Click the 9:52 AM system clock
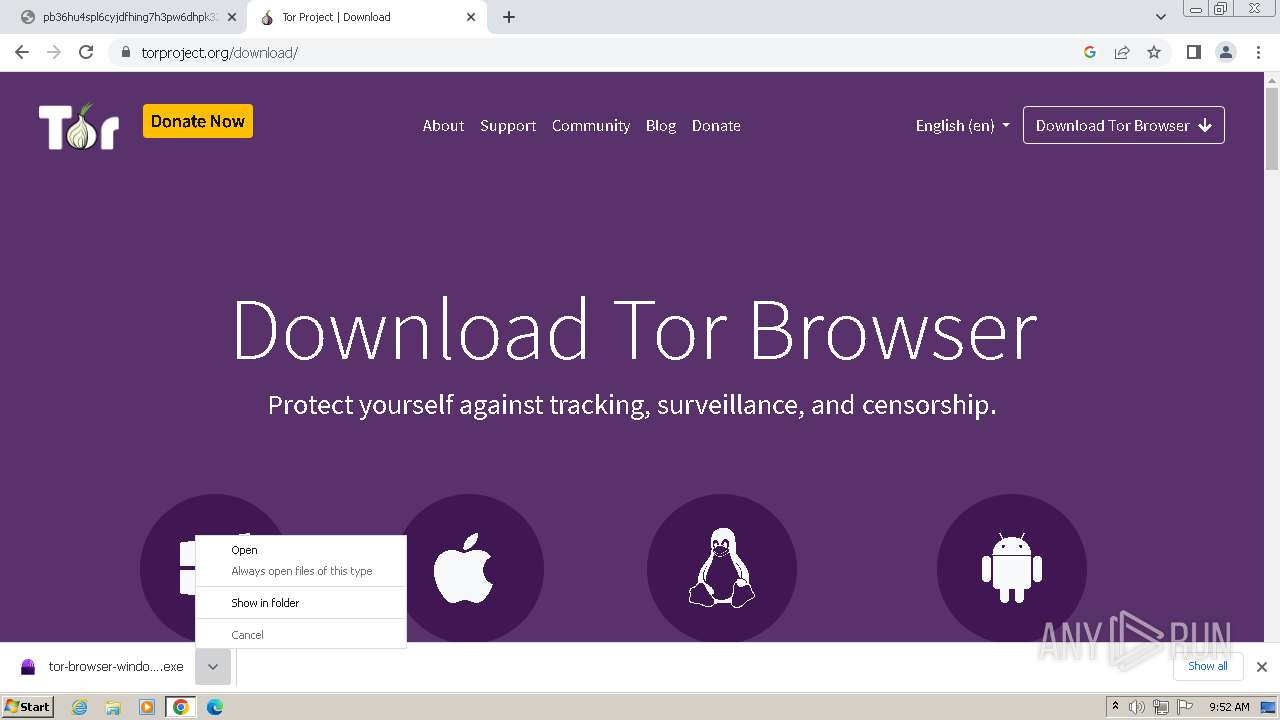This screenshot has width=1280, height=720. click(1229, 707)
